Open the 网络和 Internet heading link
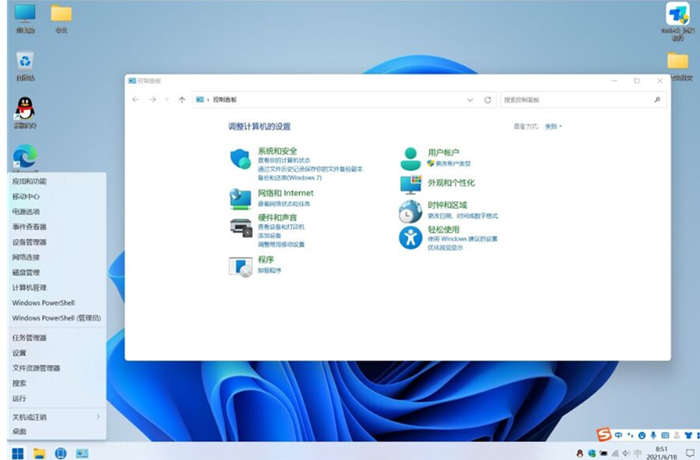700x460 pixels. click(286, 193)
